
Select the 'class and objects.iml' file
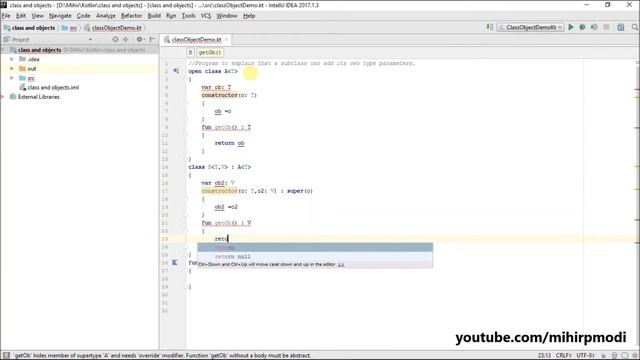53,87
